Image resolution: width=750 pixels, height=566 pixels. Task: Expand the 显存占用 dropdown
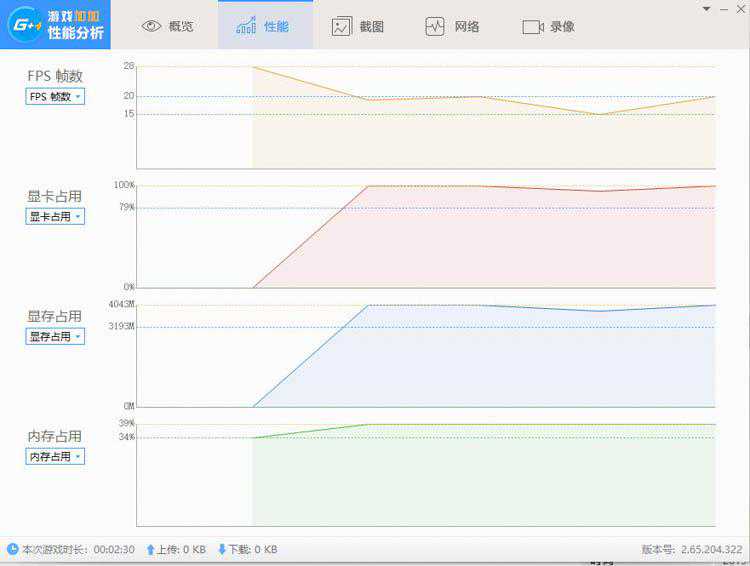(x=55, y=337)
